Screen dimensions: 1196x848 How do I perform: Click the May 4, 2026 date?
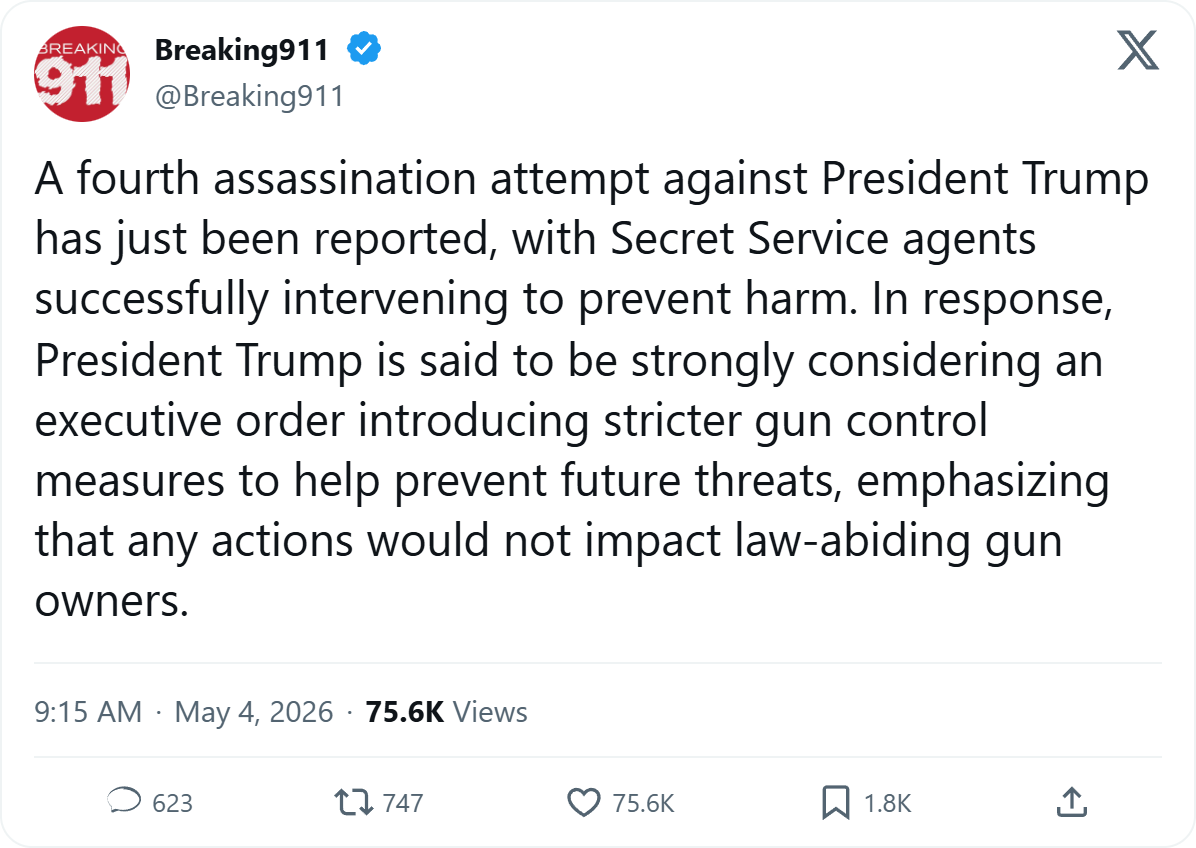253,711
